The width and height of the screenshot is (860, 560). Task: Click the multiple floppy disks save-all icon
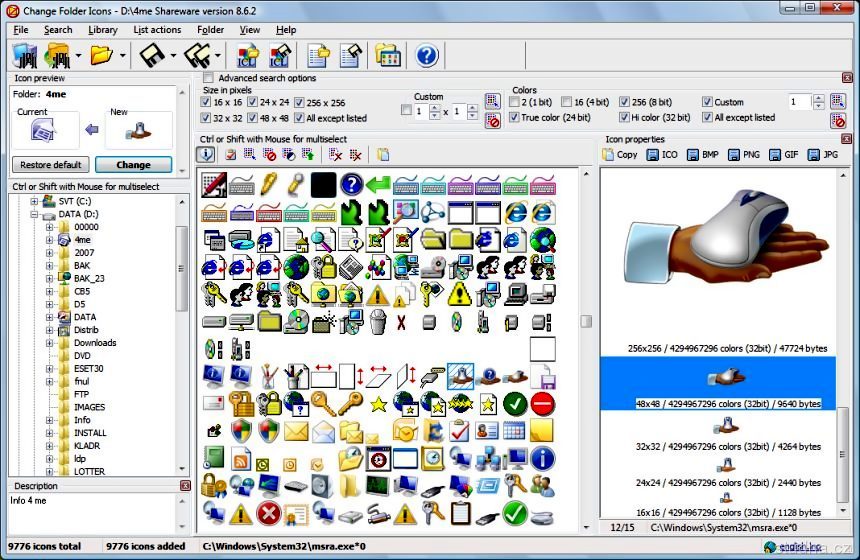tap(197, 55)
